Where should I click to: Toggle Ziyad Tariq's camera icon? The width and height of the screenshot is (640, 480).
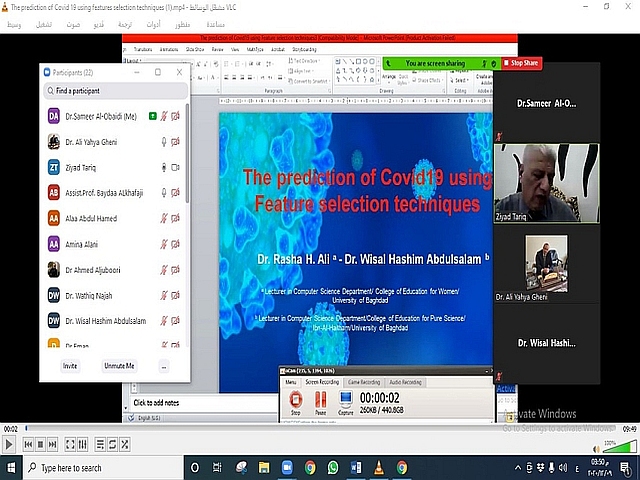(176, 168)
